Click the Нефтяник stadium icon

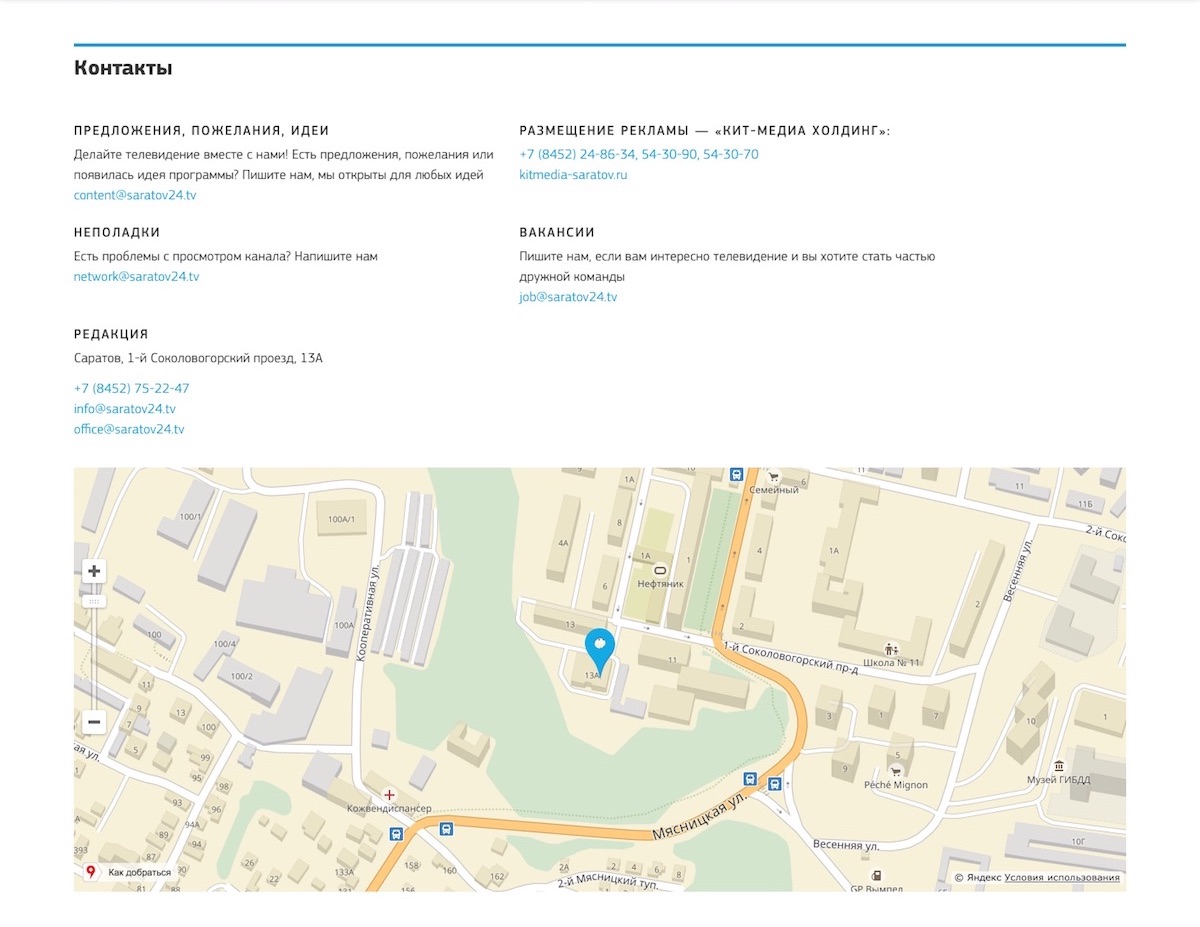coord(660,570)
